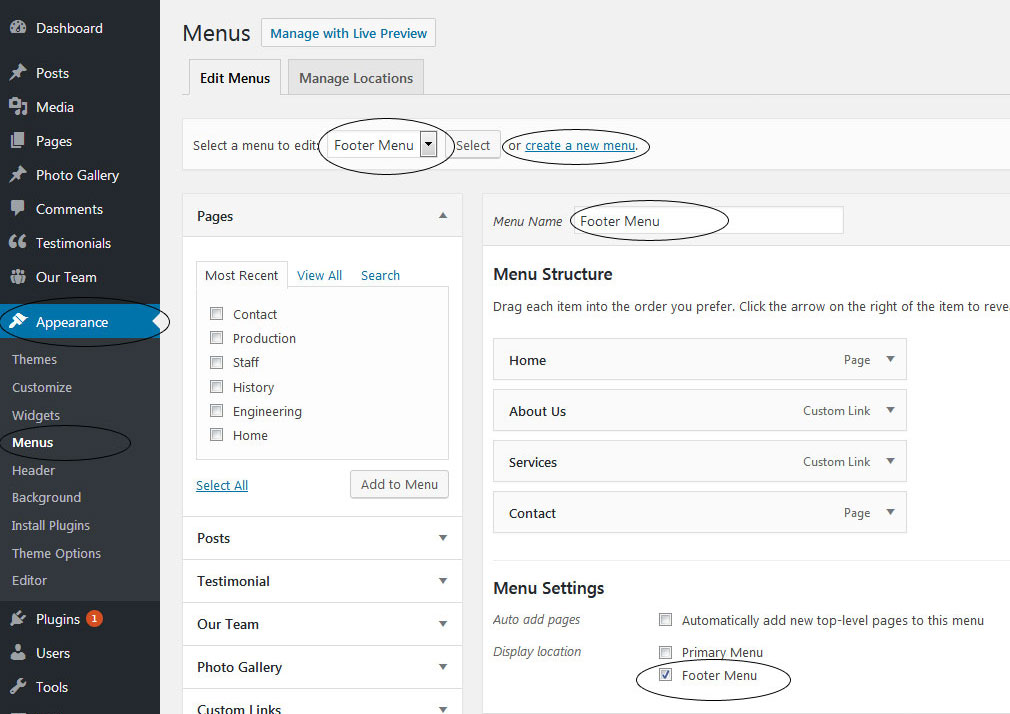Click the Testimonials quote icon
The image size is (1010, 714).
click(x=18, y=243)
